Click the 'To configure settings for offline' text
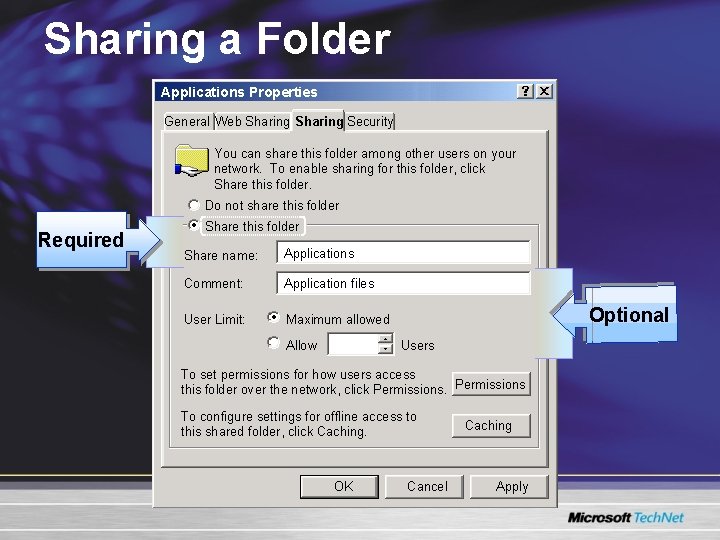The height and width of the screenshot is (540, 720). click(298, 424)
